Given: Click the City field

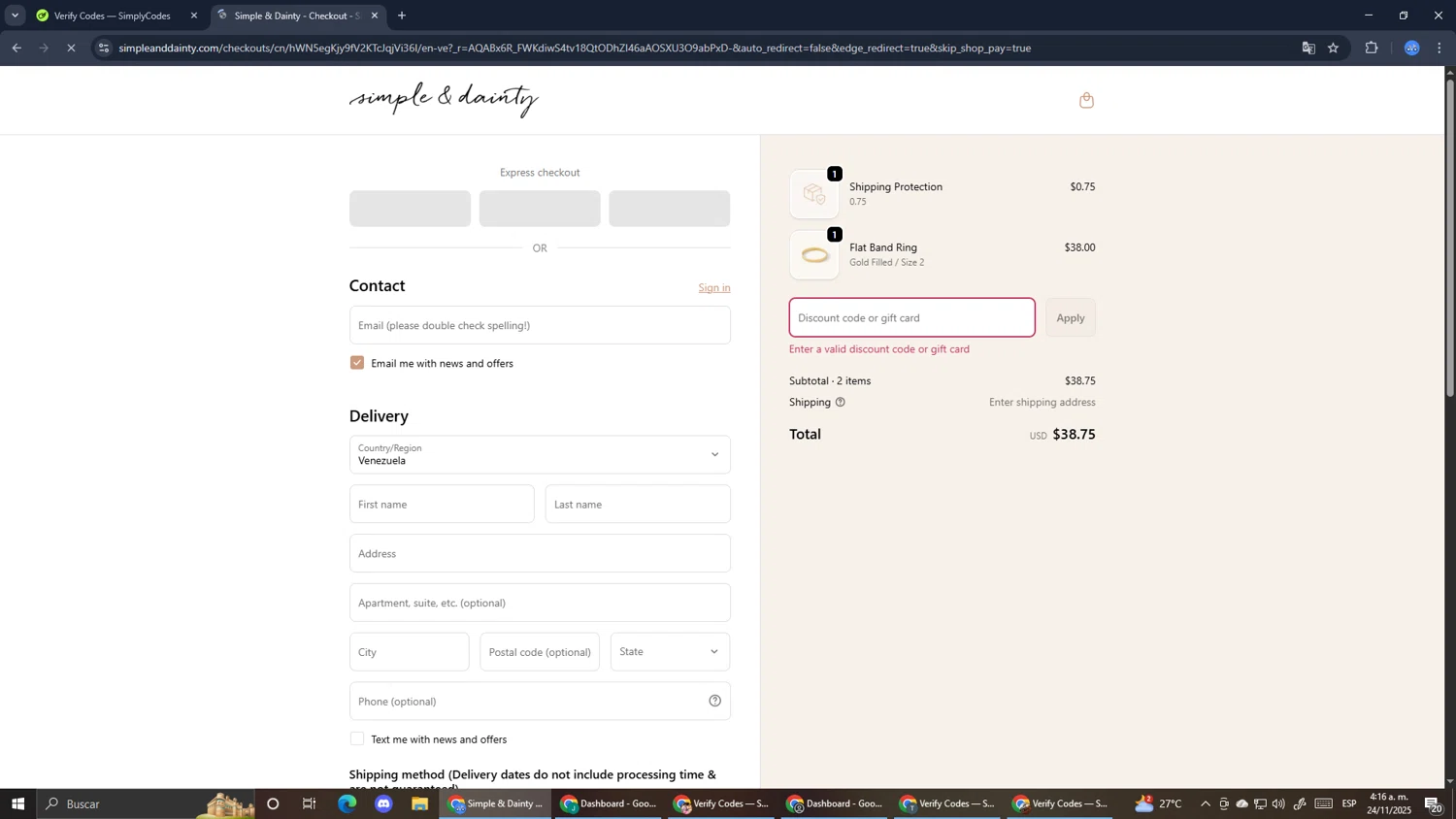Looking at the screenshot, I should click(x=409, y=652).
